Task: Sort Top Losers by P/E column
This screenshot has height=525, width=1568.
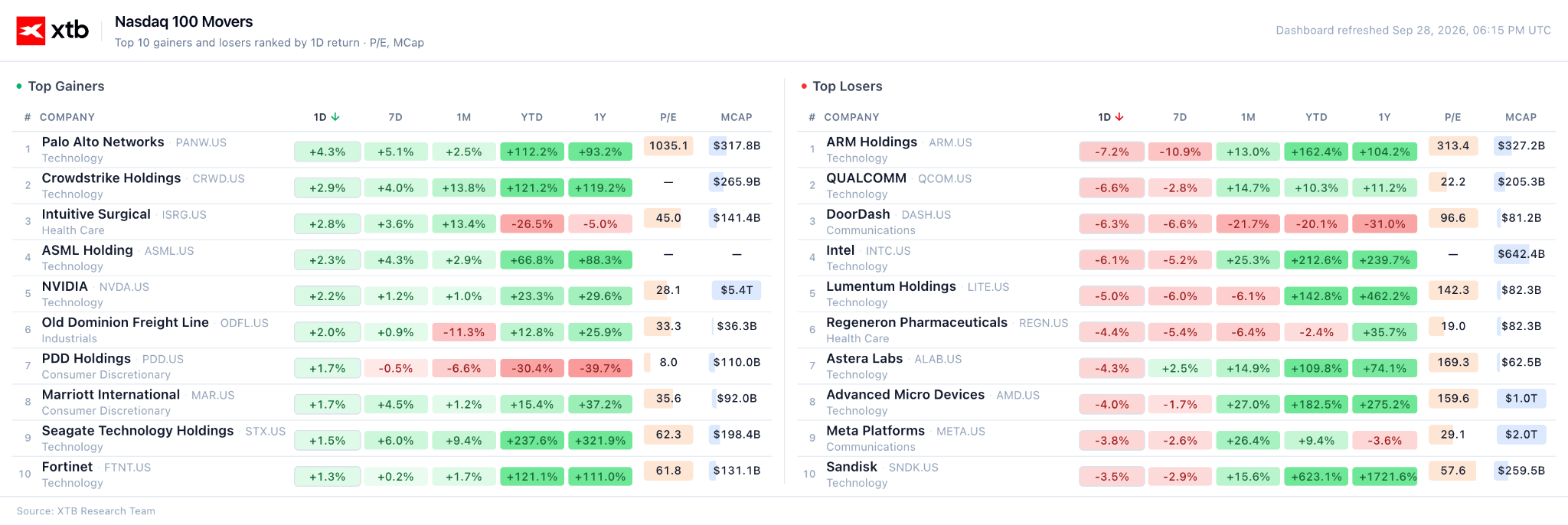Action: pos(1452,117)
